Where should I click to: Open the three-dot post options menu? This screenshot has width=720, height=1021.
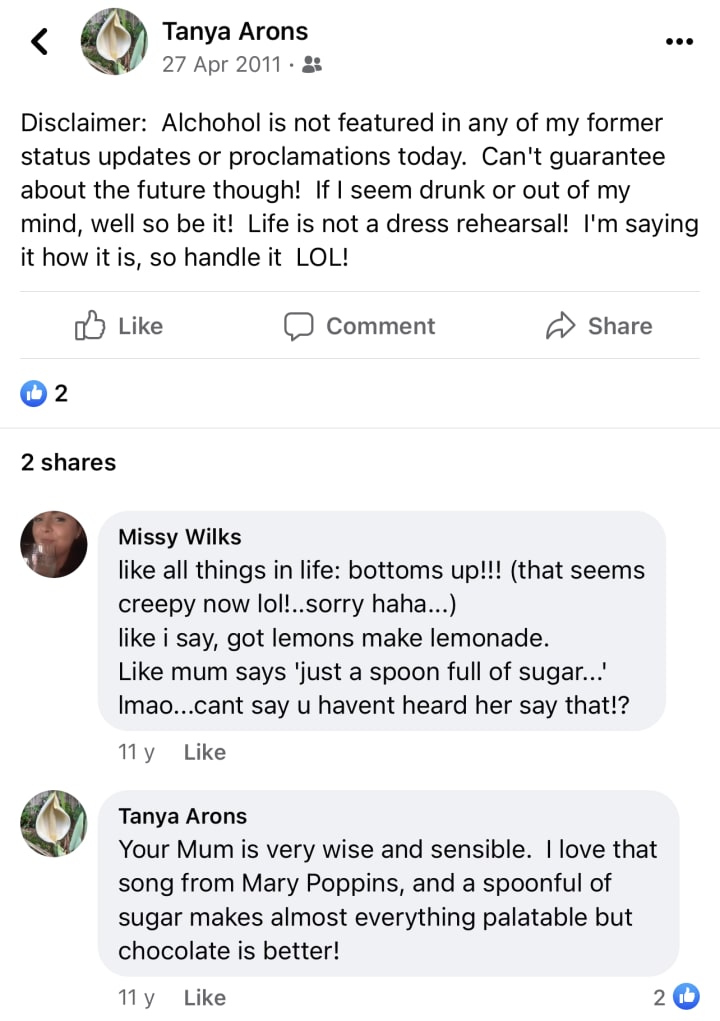[679, 41]
